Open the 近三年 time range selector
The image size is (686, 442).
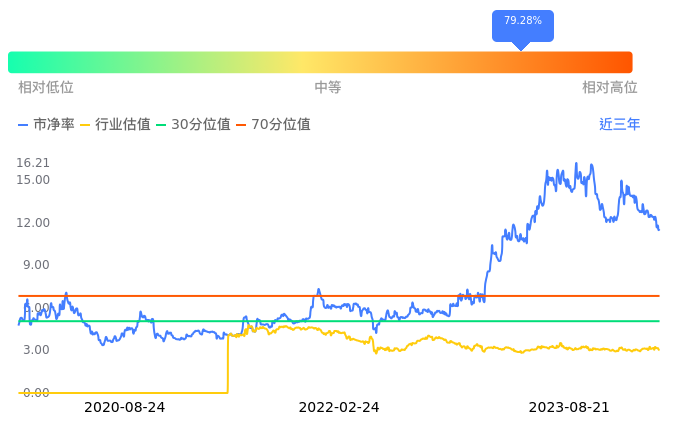pyautogui.click(x=619, y=125)
